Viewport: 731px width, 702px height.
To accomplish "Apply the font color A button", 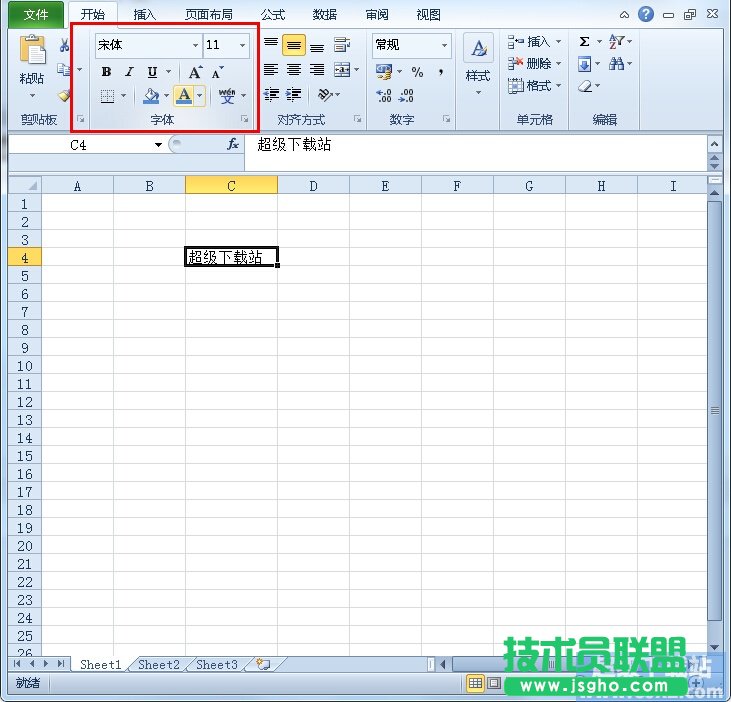I will tap(184, 96).
